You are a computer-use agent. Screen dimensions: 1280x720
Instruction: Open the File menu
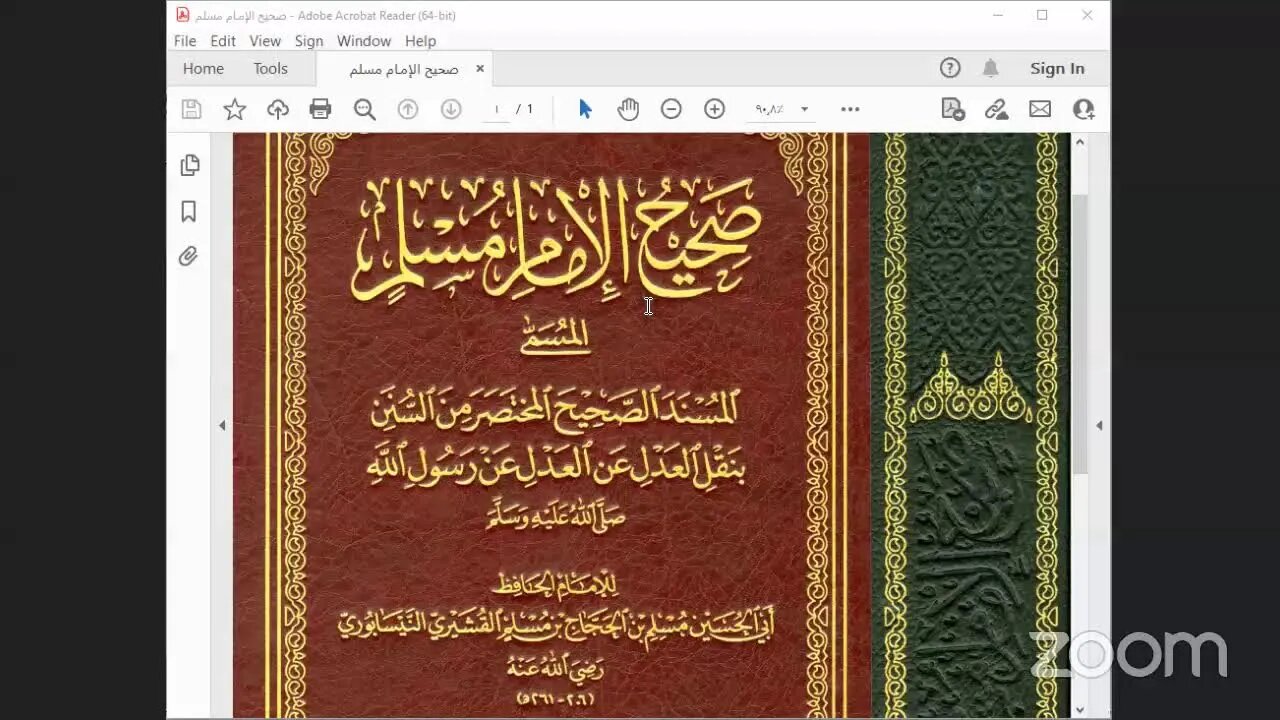185,41
